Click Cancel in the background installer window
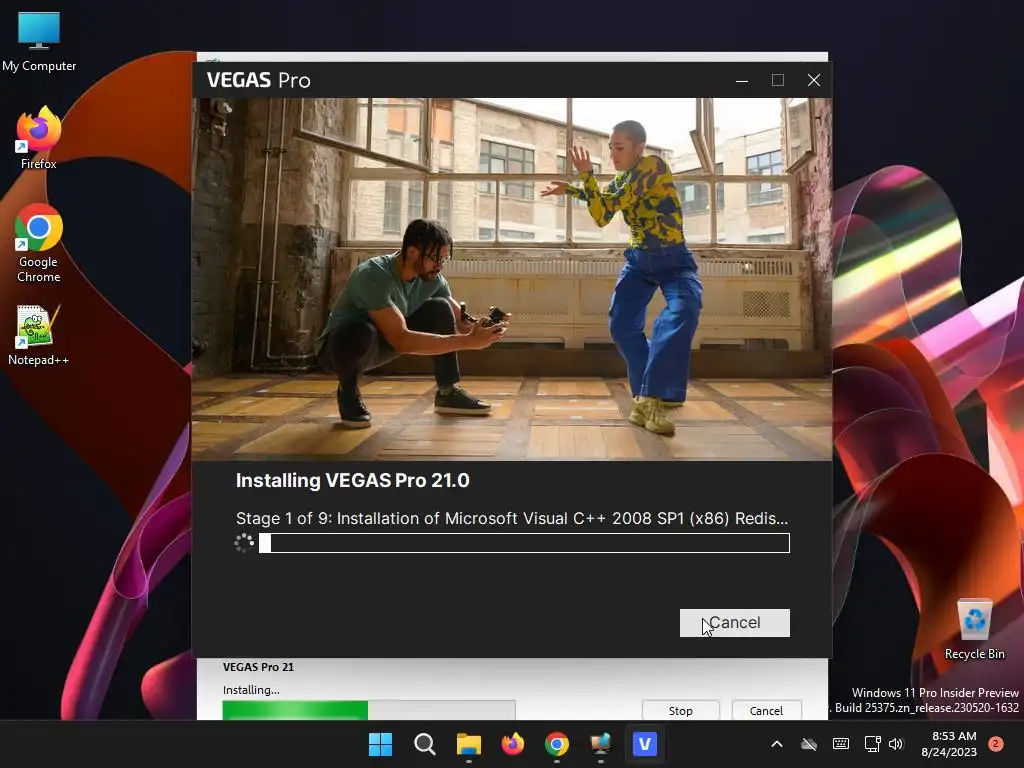This screenshot has width=1024, height=768. pyautogui.click(x=766, y=710)
